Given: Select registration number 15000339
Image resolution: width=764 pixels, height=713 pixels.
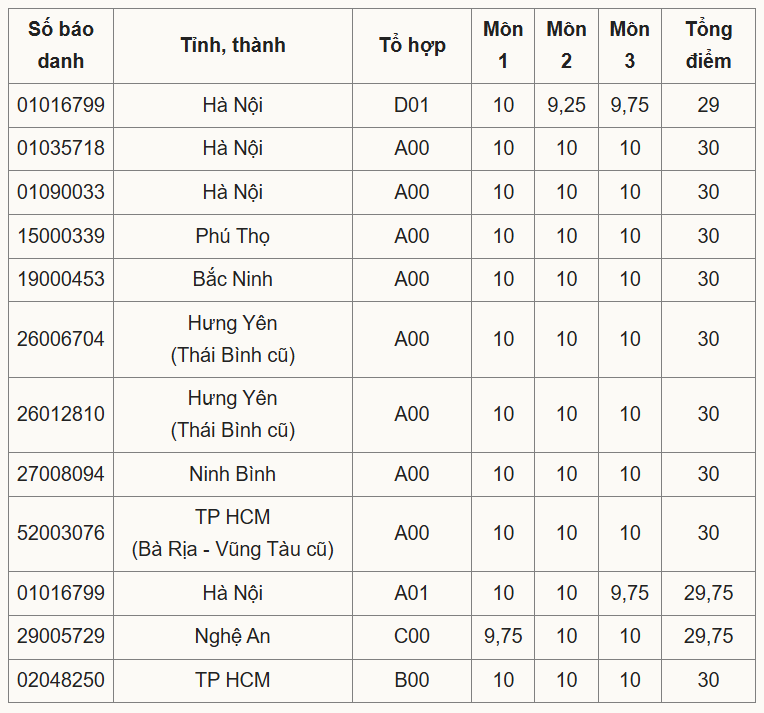Looking at the screenshot, I should coord(61,236).
